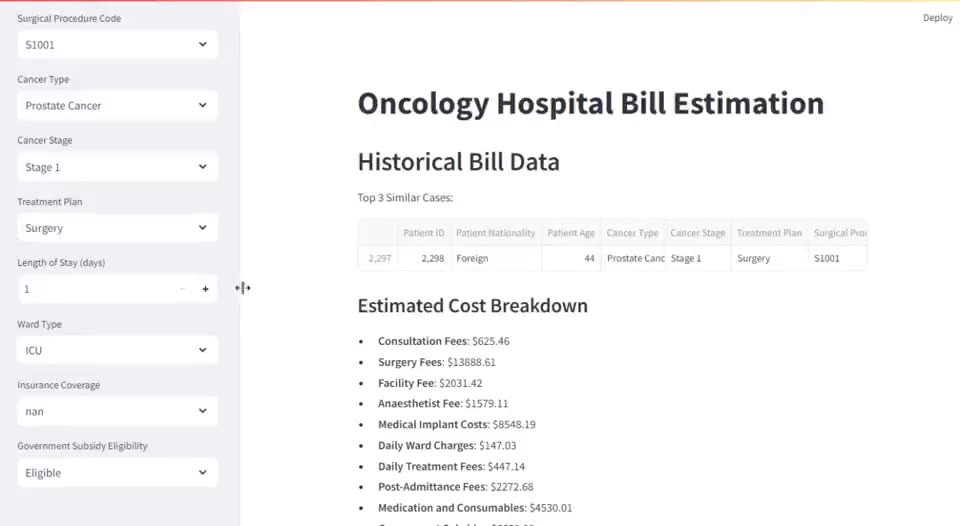This screenshot has height=526, width=960.
Task: Click the row index 2,297 cell
Action: [x=378, y=258]
